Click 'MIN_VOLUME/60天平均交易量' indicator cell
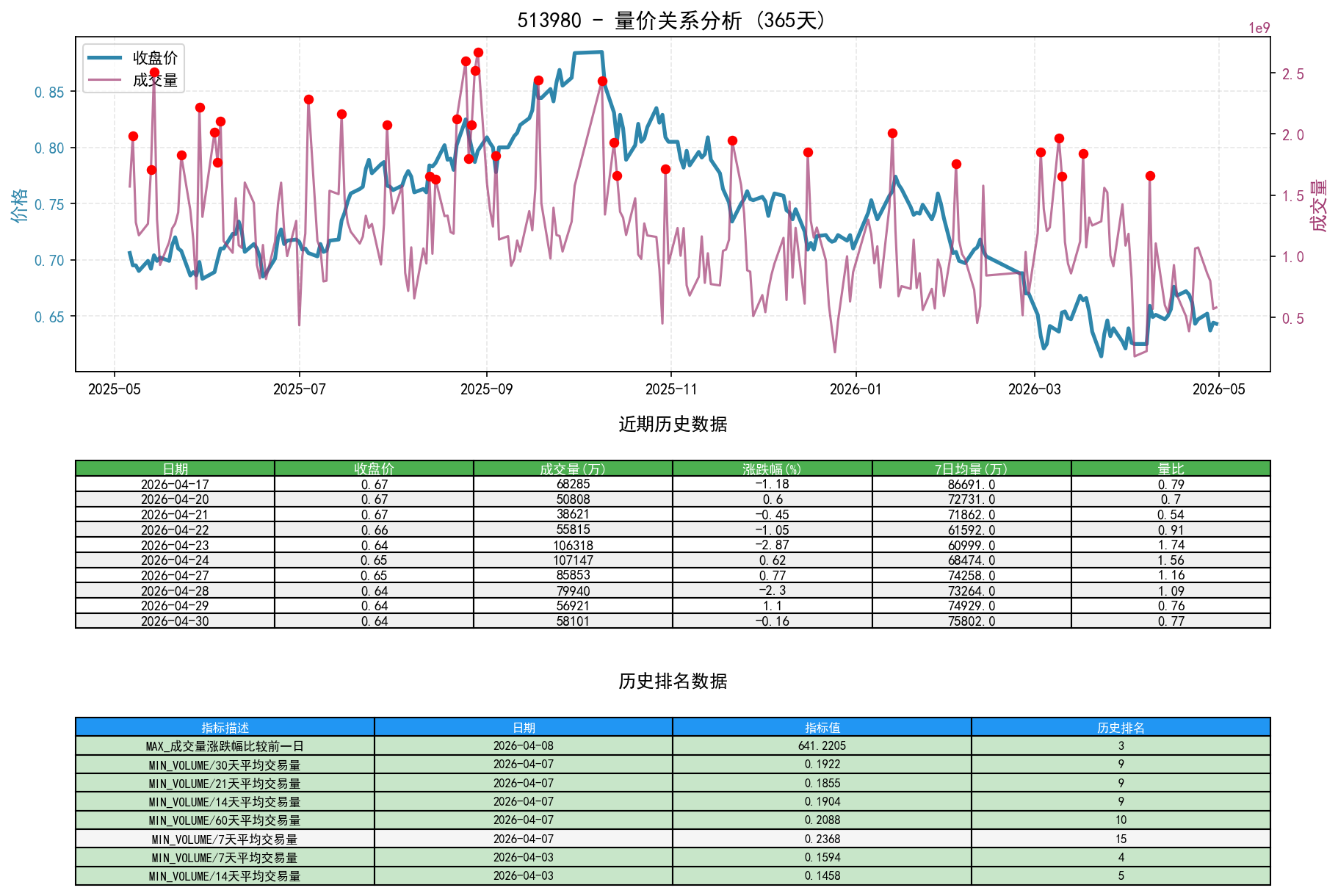 pyautogui.click(x=225, y=820)
